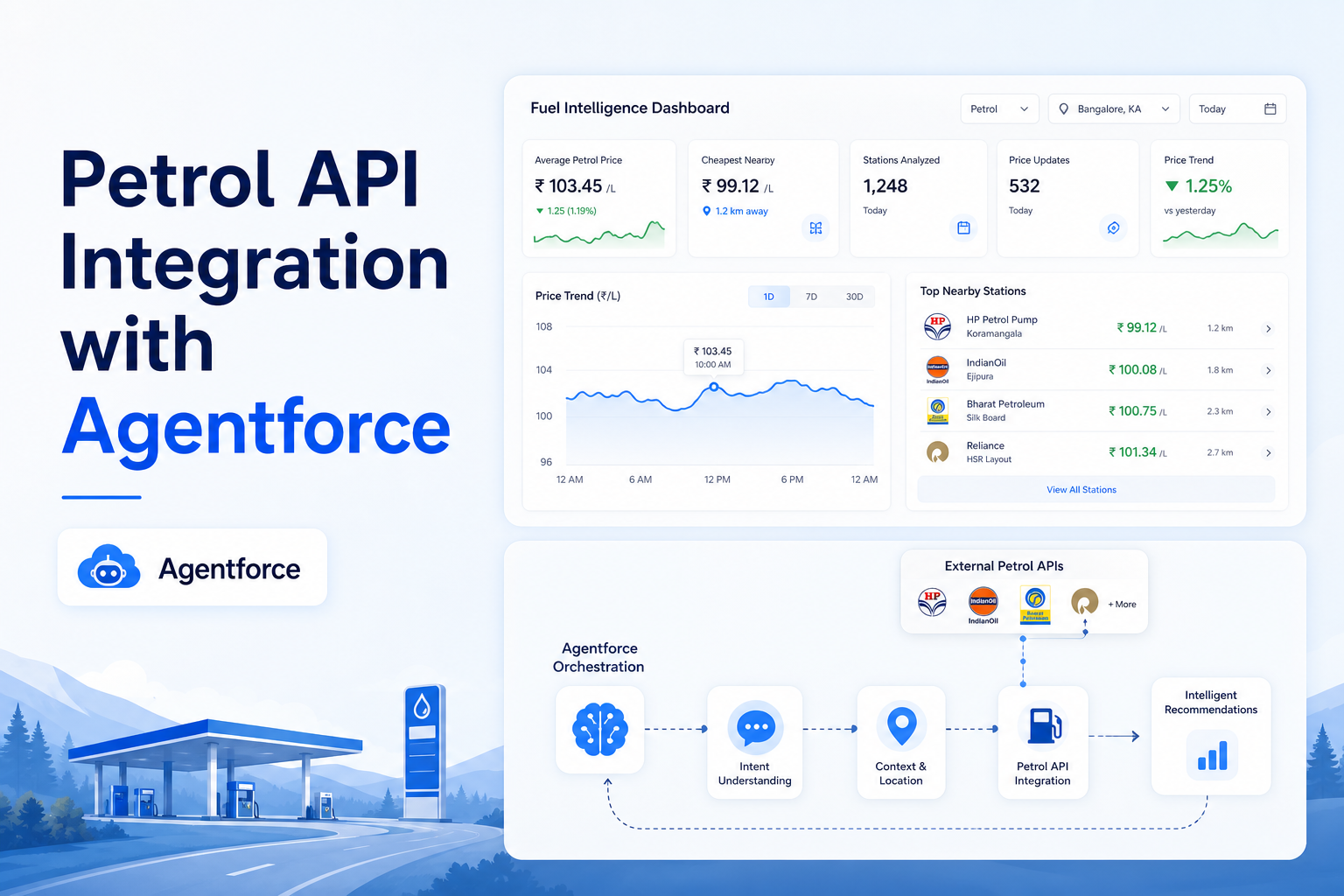Click the 1.2 km away link

(735, 211)
